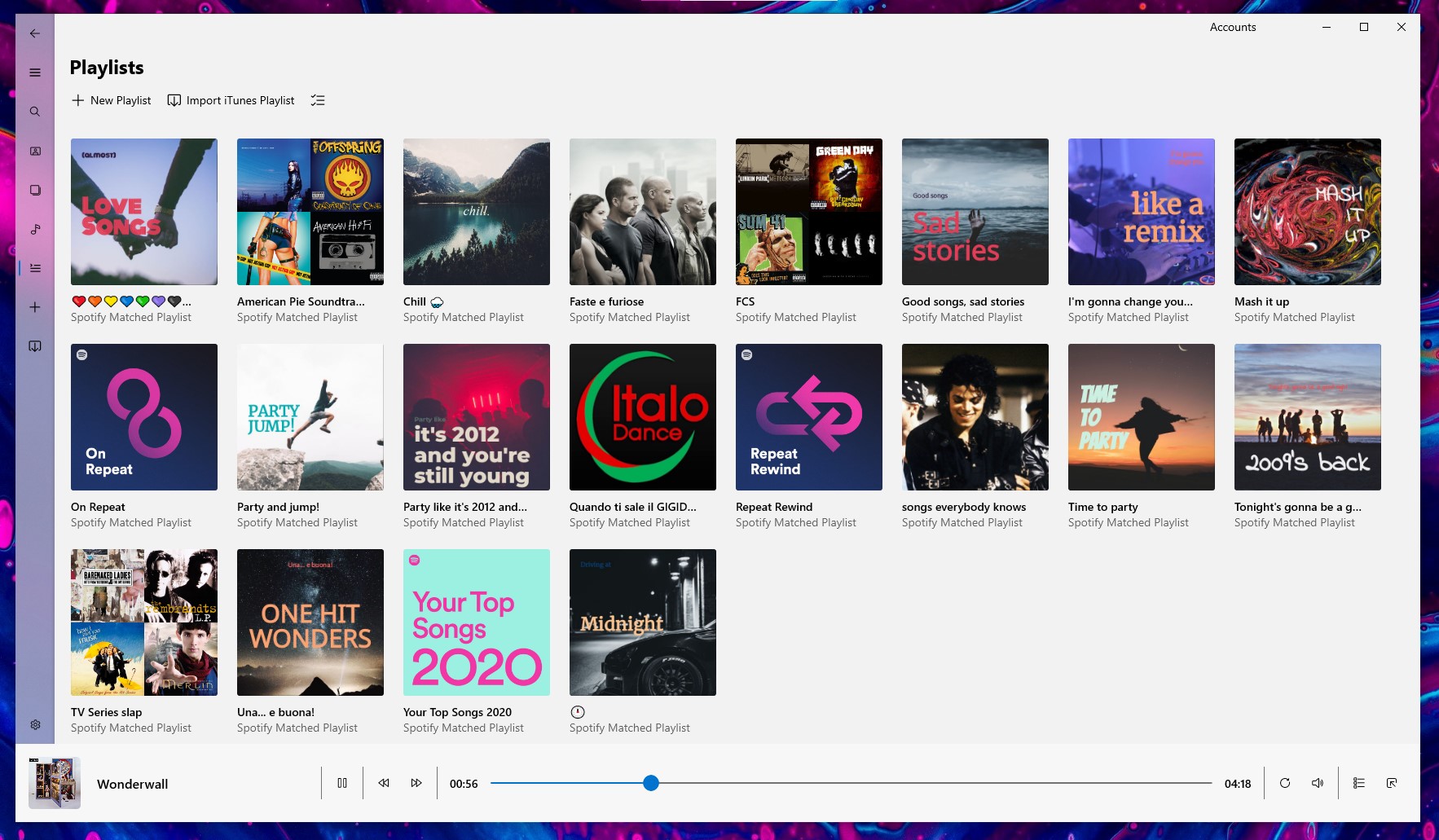Switch to mini player view
This screenshot has height=840, width=1439.
click(x=1392, y=783)
